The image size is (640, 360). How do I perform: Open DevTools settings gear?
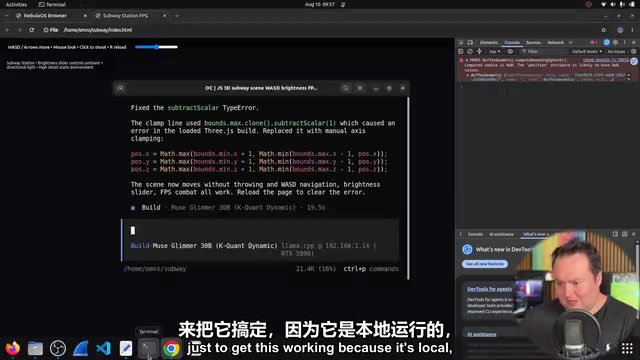click(616, 42)
